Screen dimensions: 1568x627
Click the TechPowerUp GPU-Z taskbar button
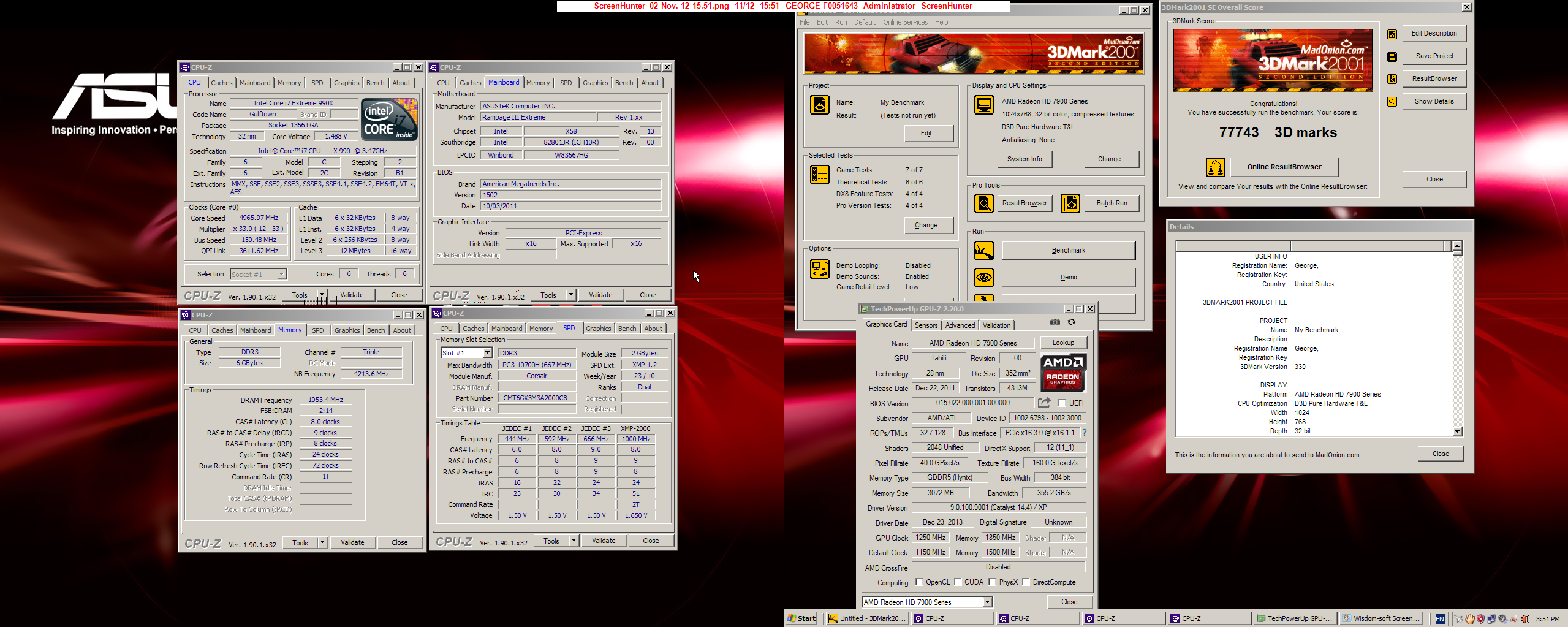click(1295, 618)
